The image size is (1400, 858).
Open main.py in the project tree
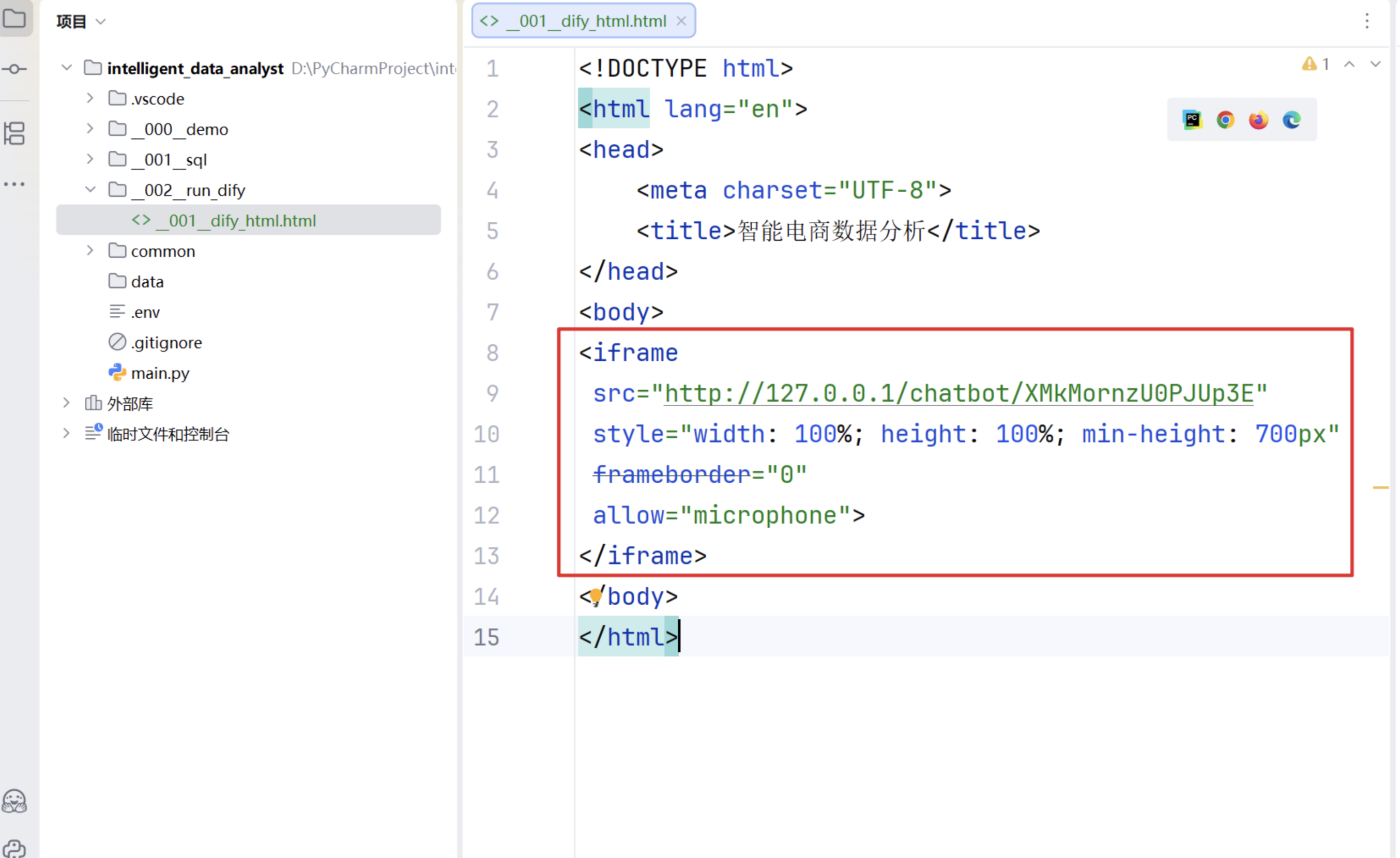pos(160,373)
